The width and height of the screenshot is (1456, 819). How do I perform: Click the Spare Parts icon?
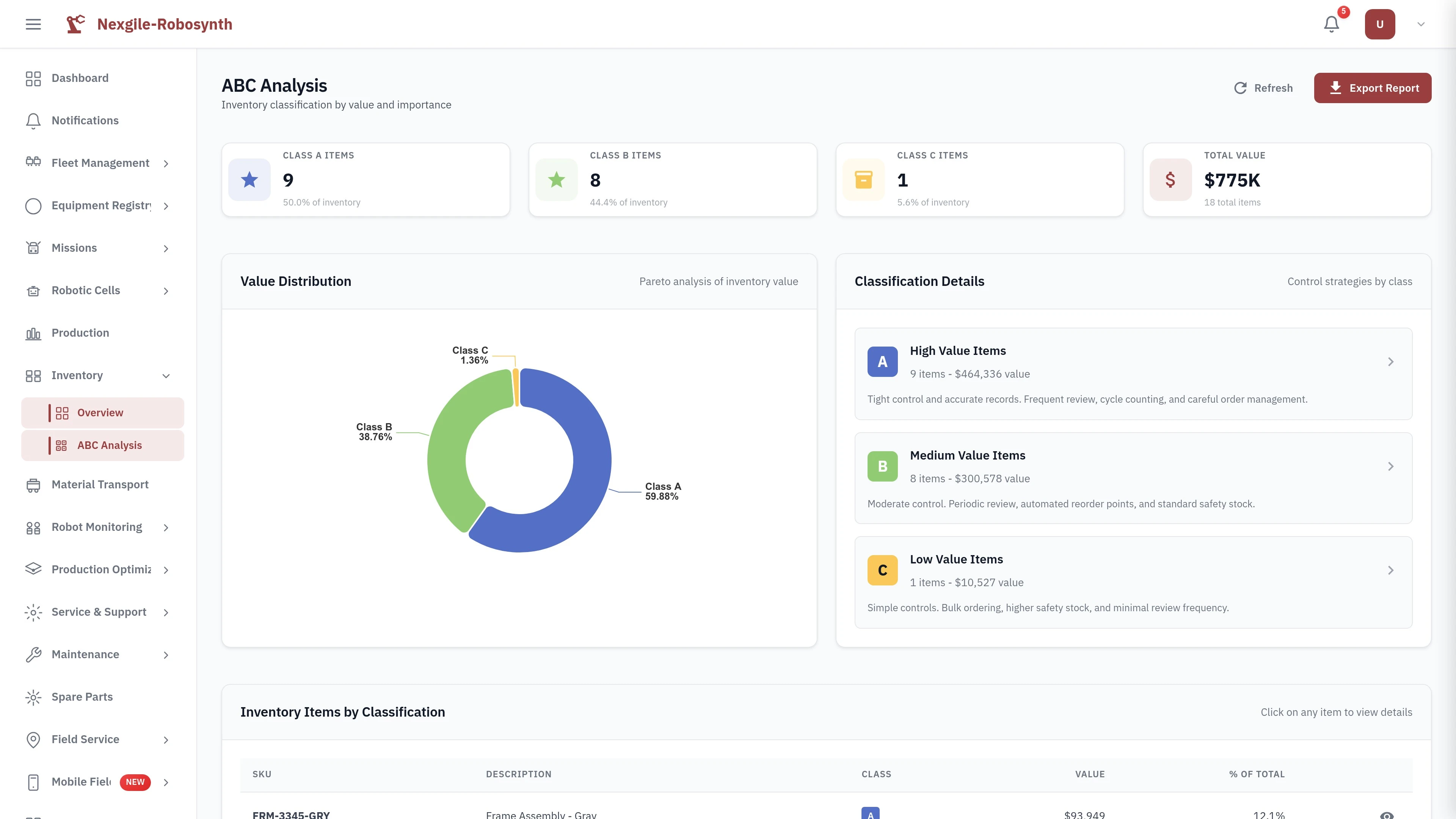coord(33,697)
